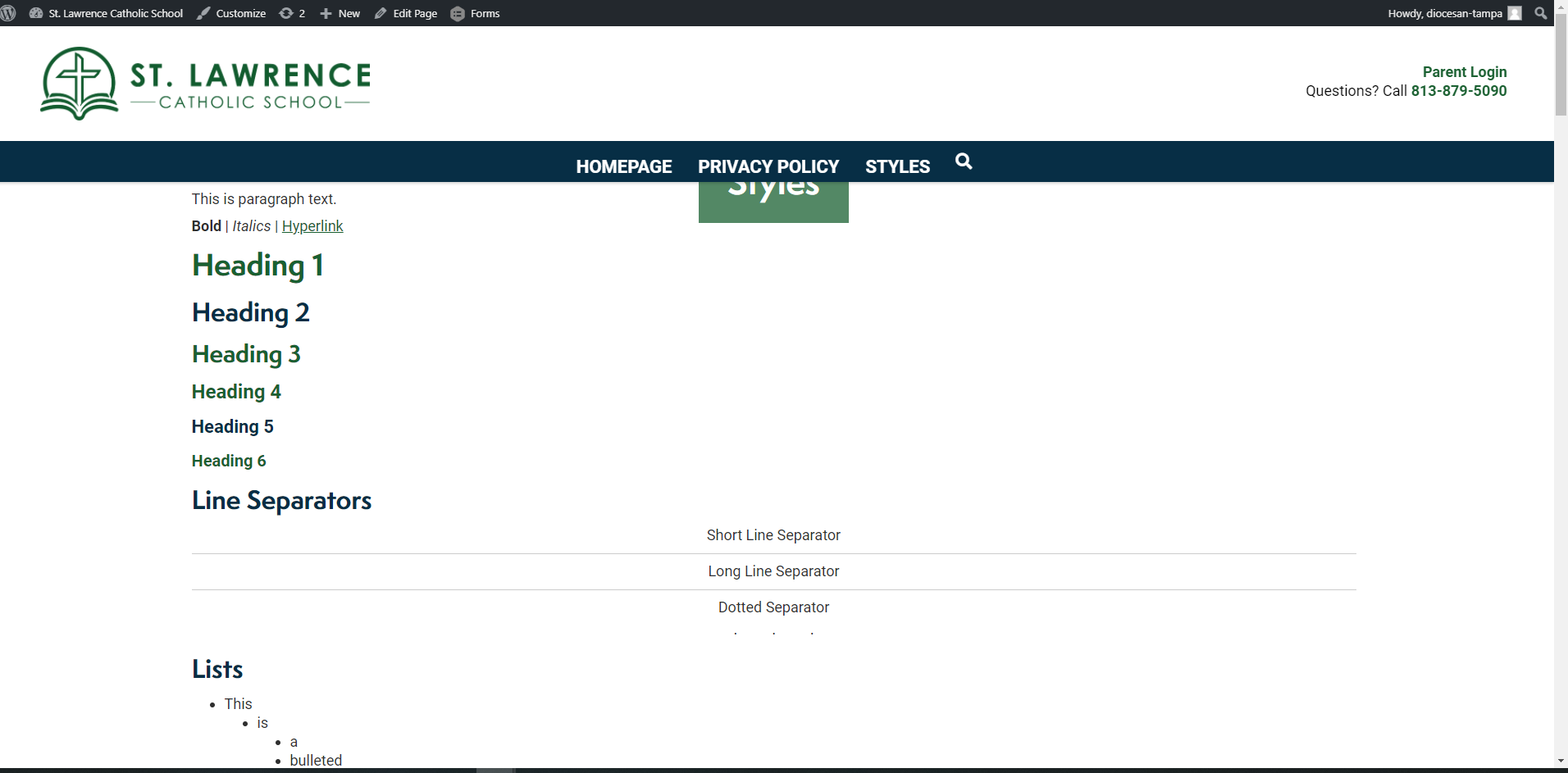This screenshot has height=773, width=1568.
Task: Open the Privacy Policy menu item
Action: click(768, 166)
